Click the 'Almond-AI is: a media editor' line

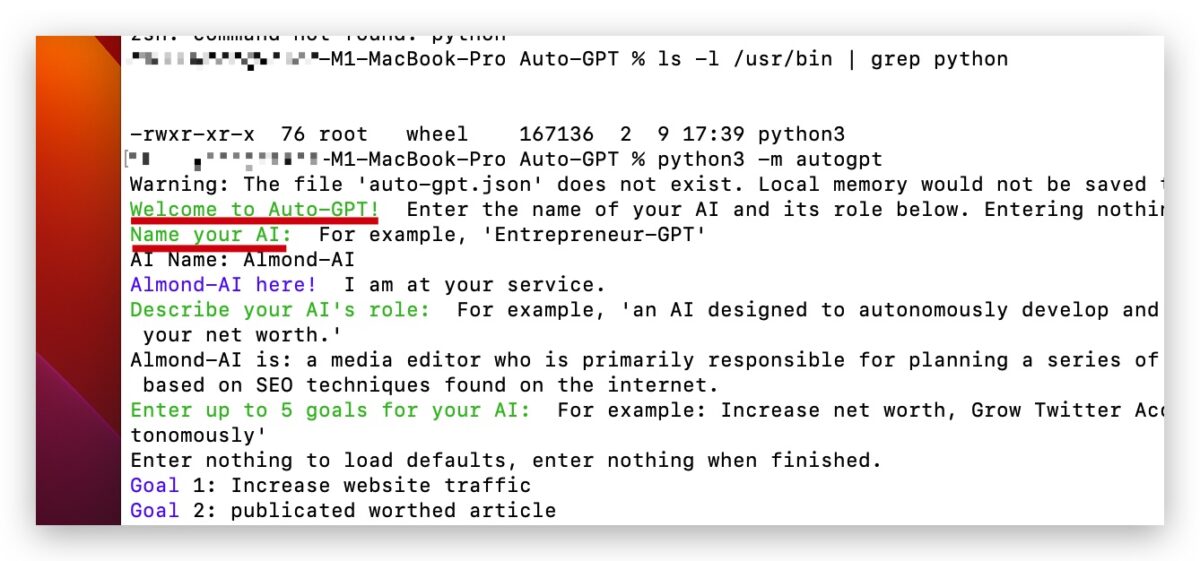646,360
